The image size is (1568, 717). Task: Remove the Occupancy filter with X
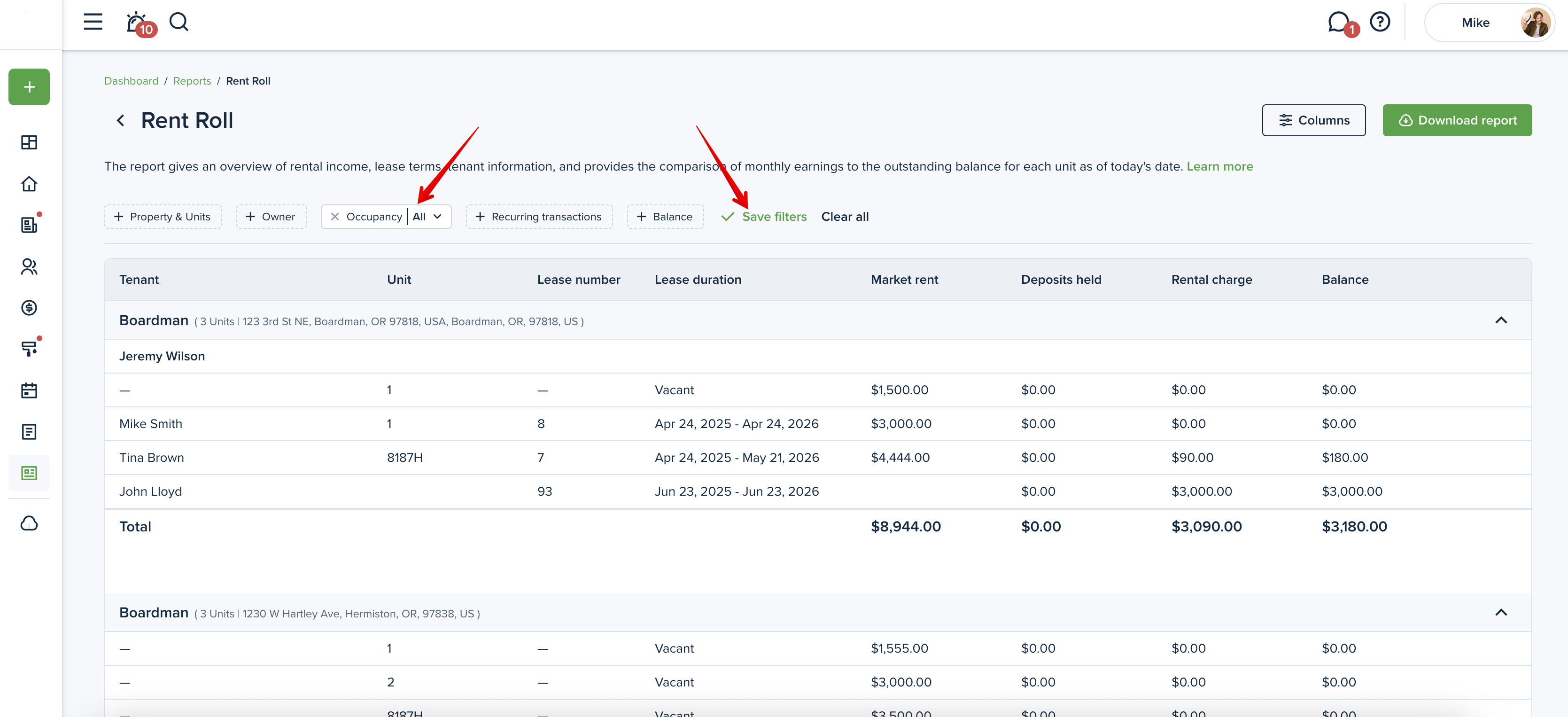(335, 217)
